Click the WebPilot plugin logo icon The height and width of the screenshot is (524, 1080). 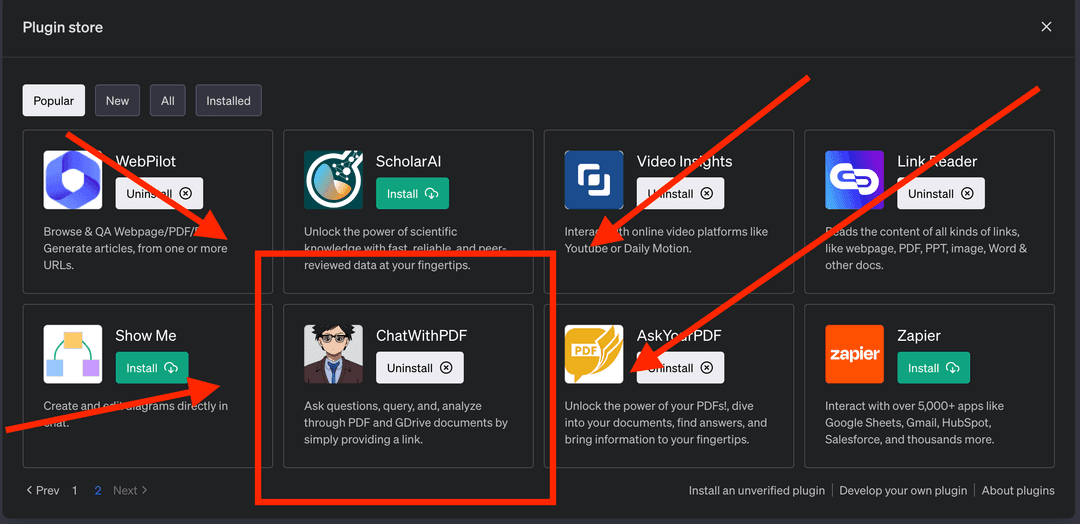(73, 180)
